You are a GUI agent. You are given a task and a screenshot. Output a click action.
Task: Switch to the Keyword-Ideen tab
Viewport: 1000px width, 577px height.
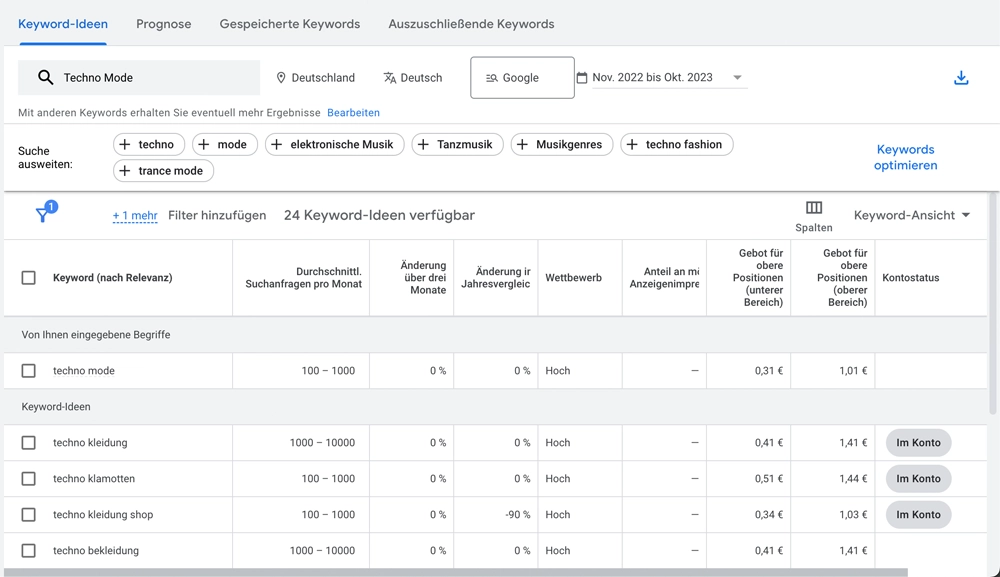pos(63,24)
